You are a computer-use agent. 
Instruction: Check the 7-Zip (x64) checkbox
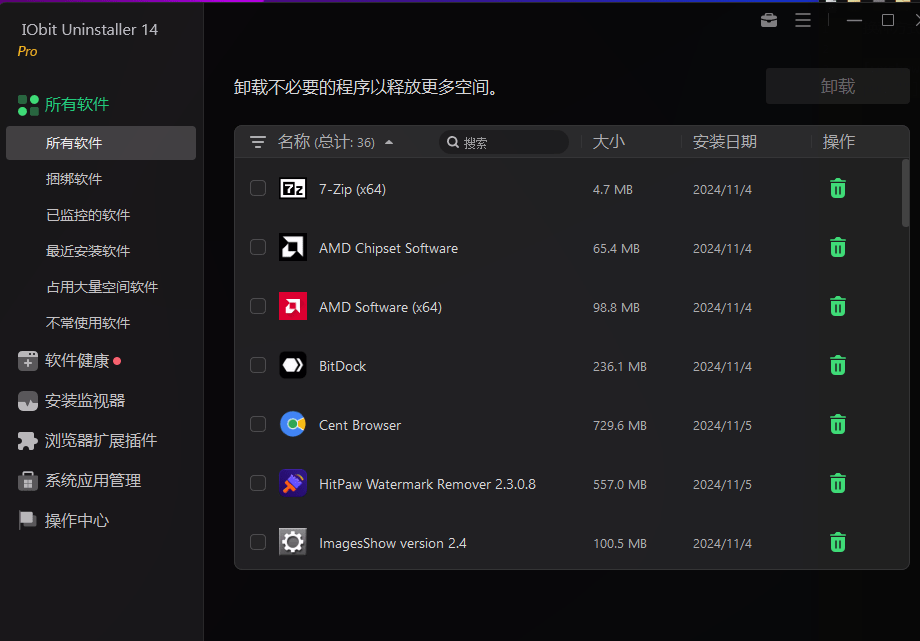(x=258, y=188)
